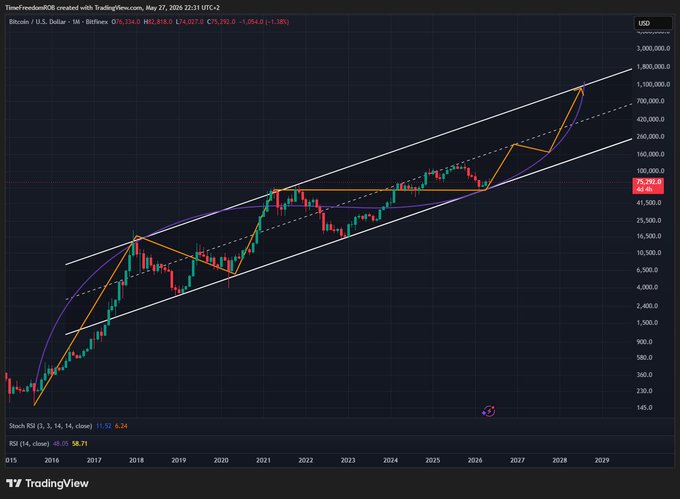The image size is (680, 499).
Task: Click the 2021 time axis label
Action: point(263,460)
